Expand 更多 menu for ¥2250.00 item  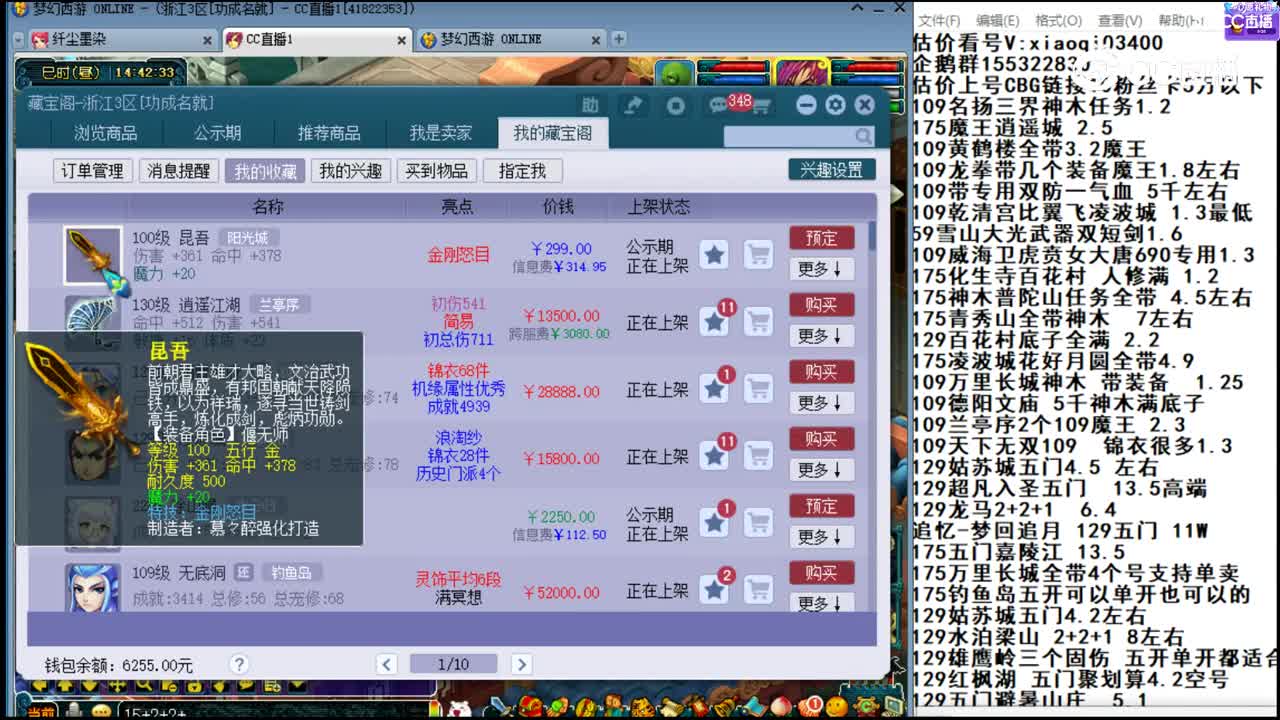821,537
